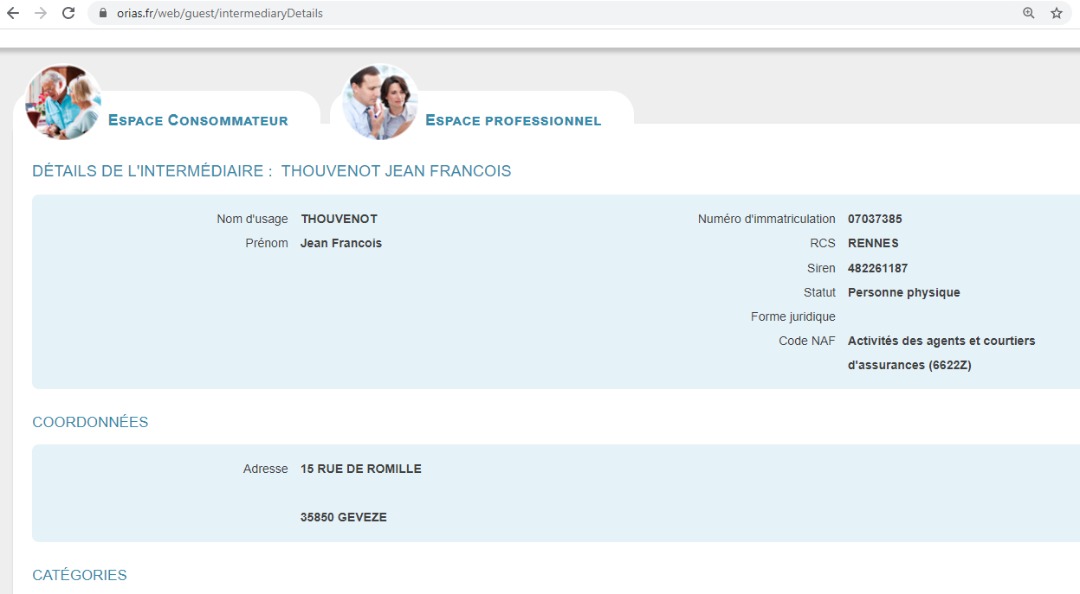
Task: Select the 'Code NAF' label
Action: click(x=807, y=341)
